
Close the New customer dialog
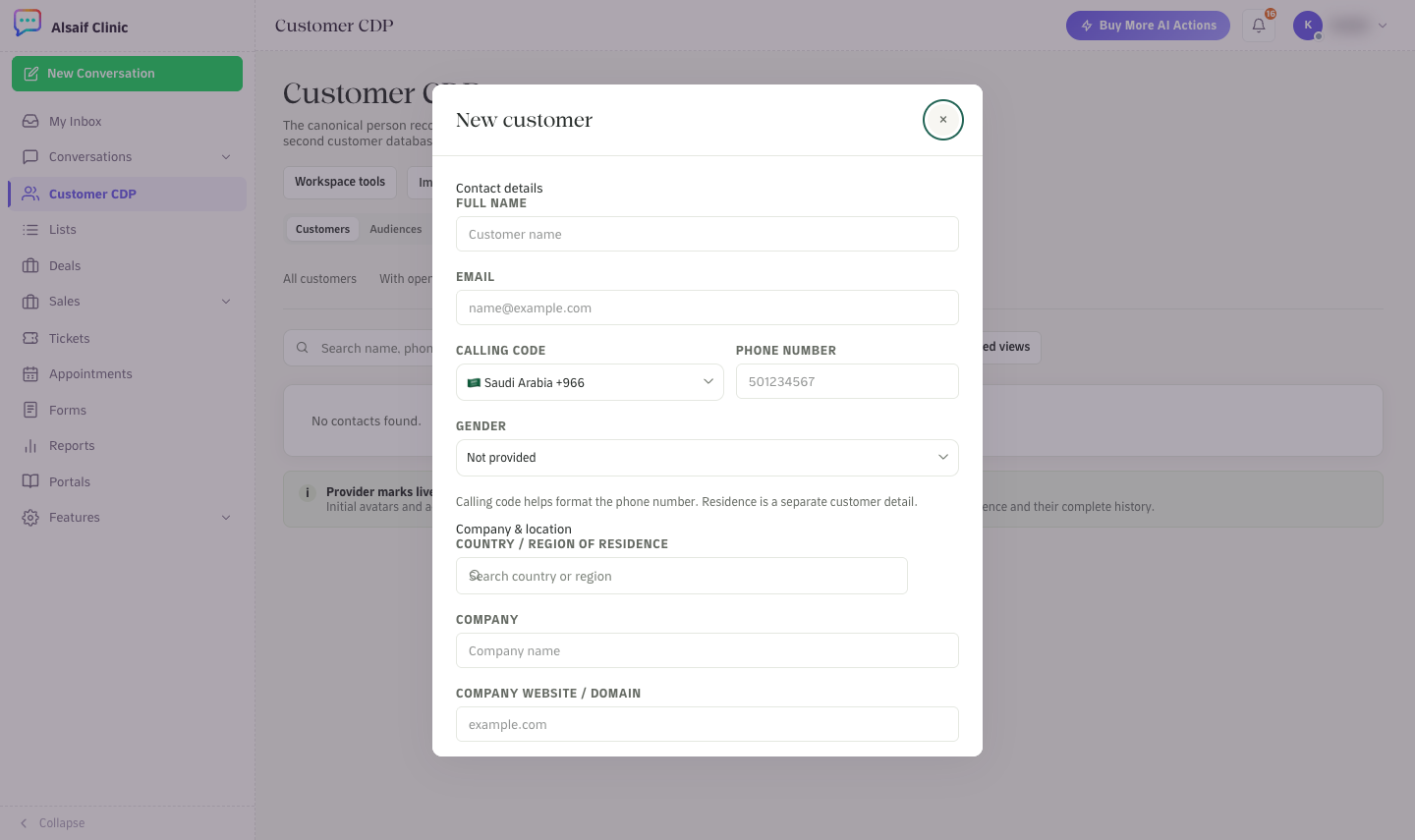(x=943, y=120)
